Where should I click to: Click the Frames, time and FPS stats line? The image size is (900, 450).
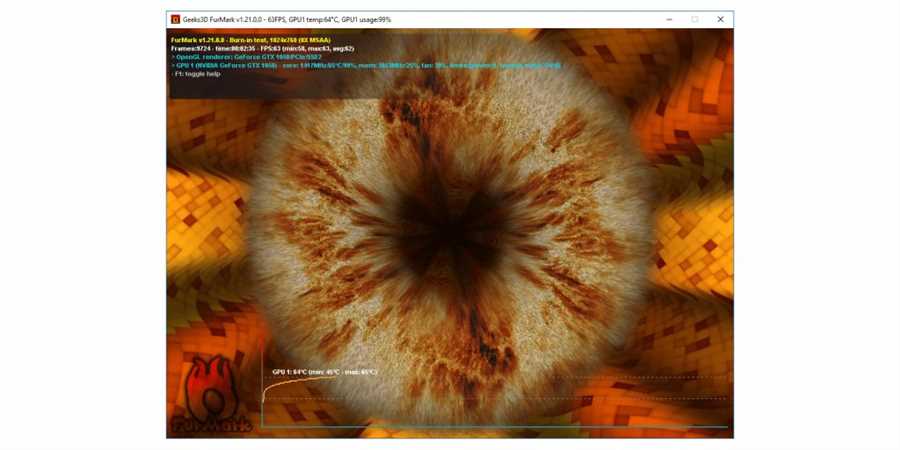click(262, 48)
